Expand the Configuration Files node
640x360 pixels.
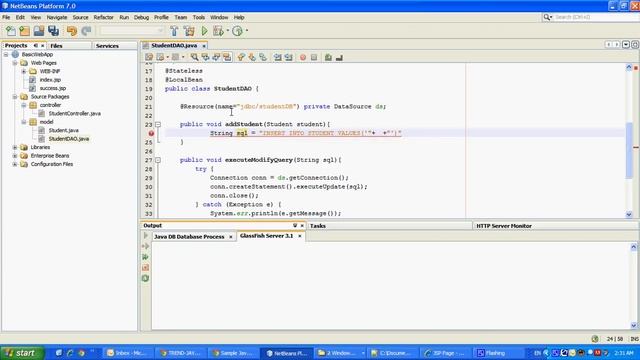(15, 164)
